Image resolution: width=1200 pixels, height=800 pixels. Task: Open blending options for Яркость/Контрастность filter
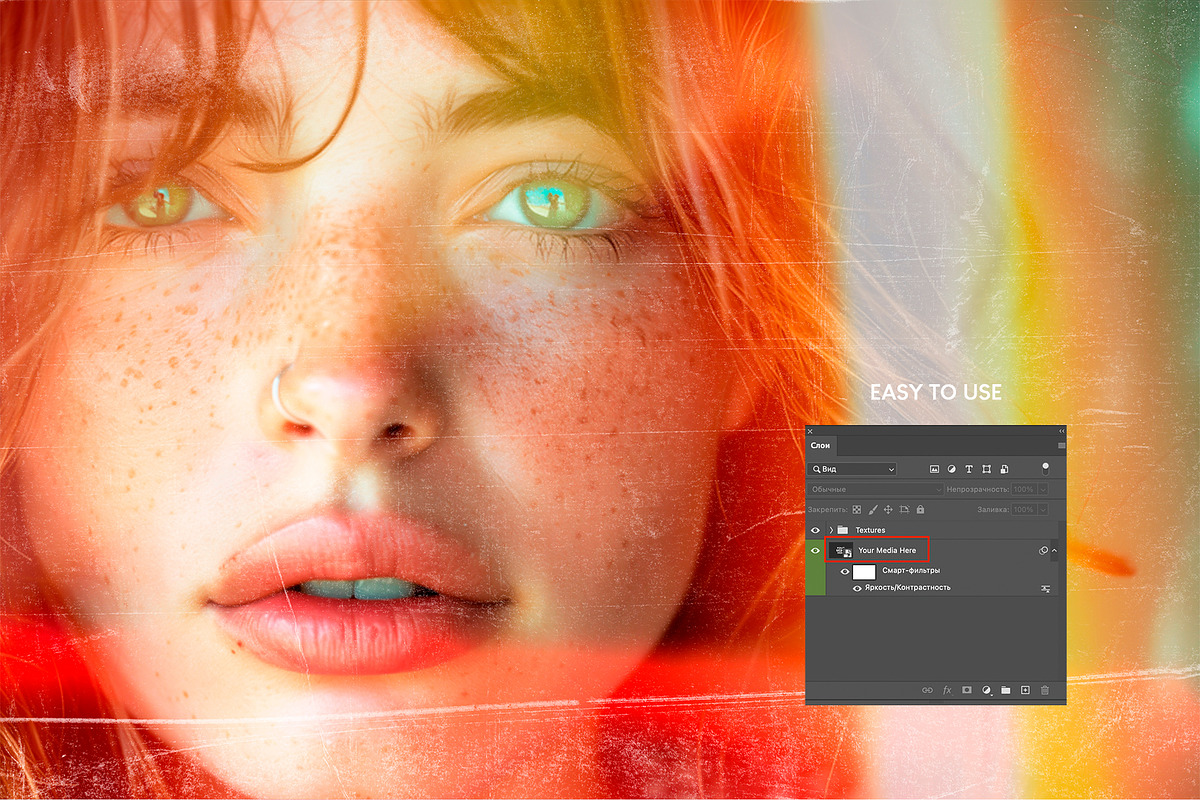(x=1045, y=589)
